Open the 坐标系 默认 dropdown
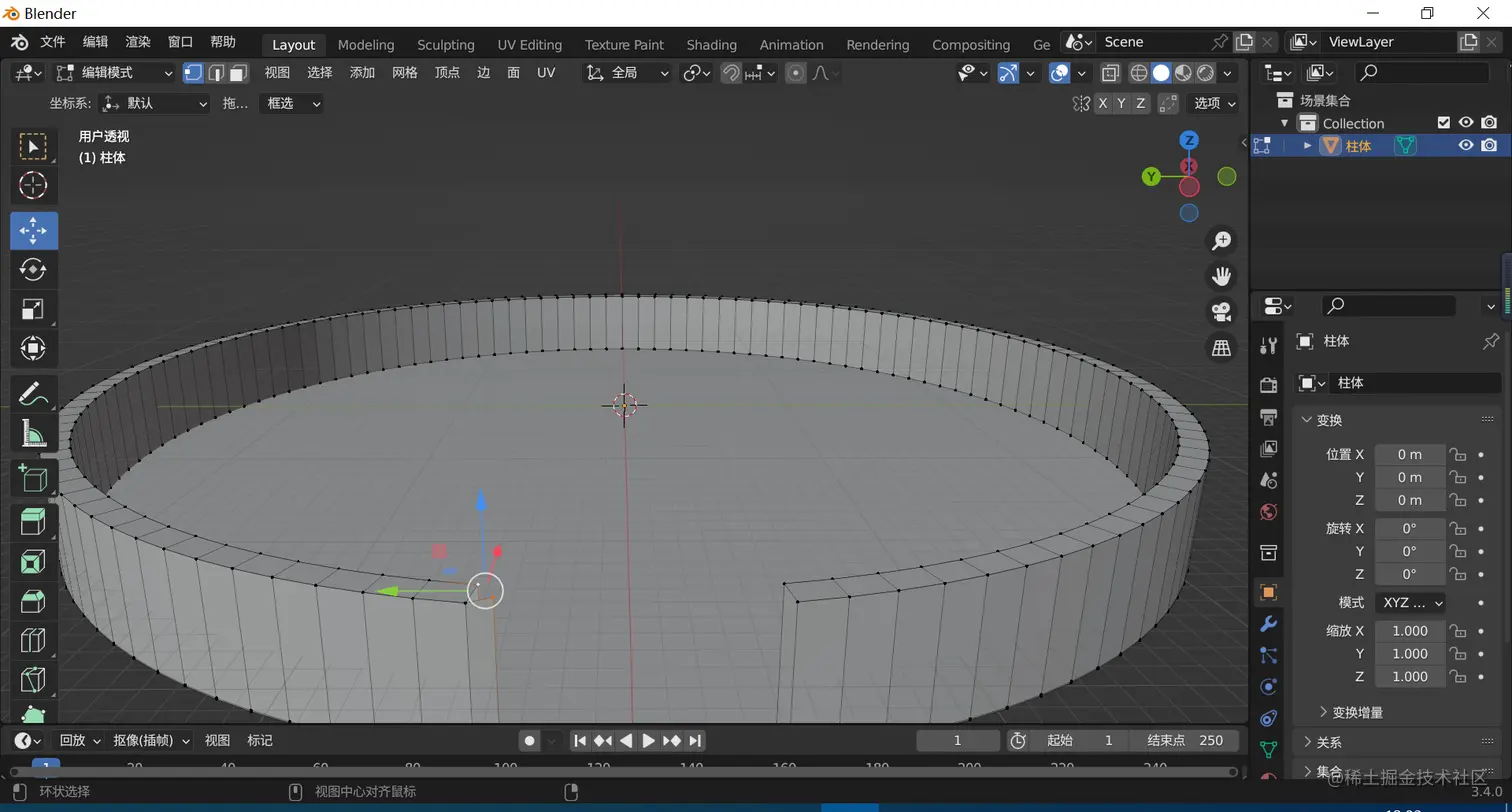The height and width of the screenshot is (812, 1512). click(156, 103)
